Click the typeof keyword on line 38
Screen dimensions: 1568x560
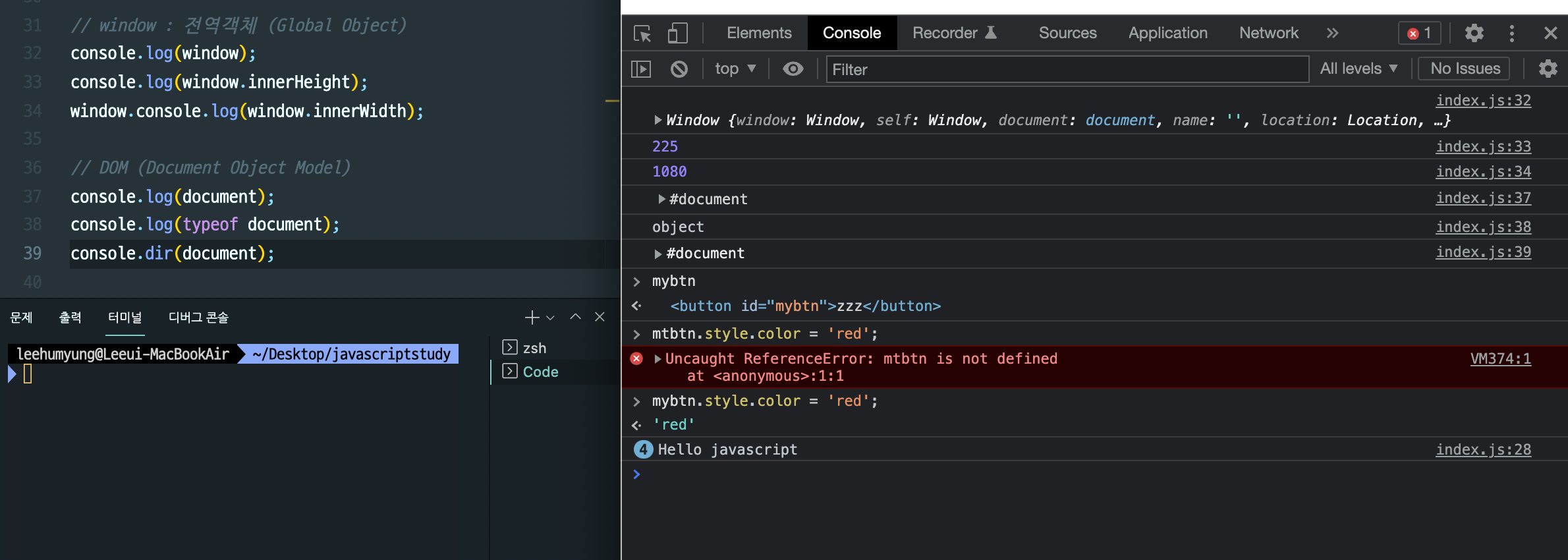[x=210, y=225]
